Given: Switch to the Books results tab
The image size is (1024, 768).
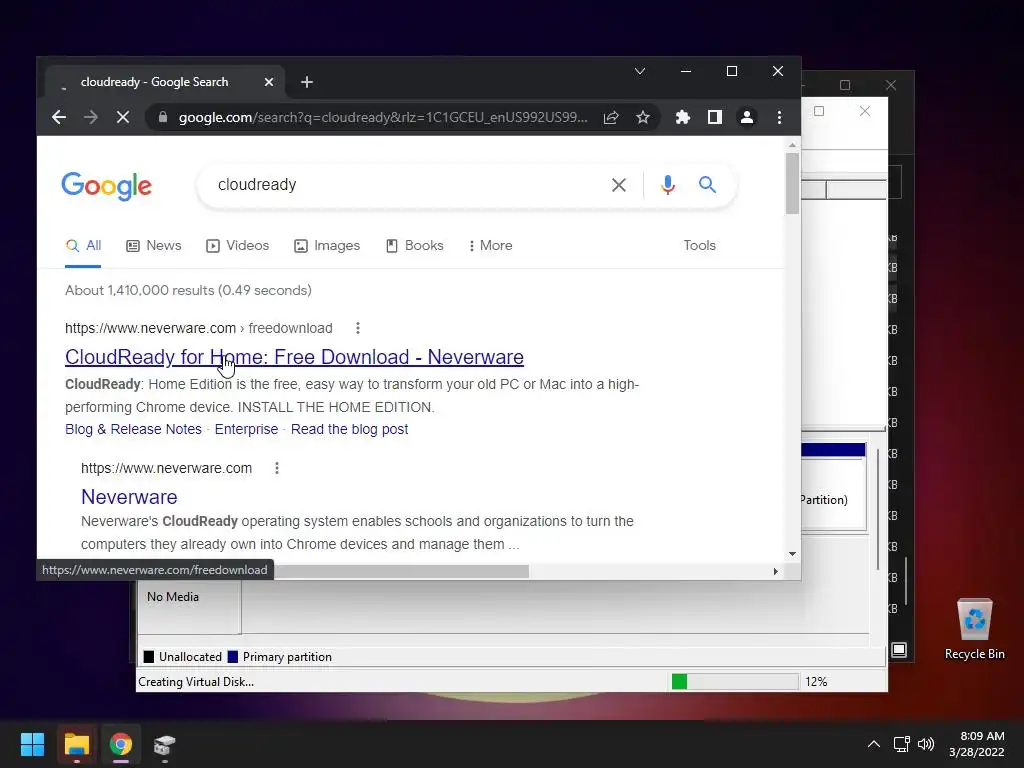Looking at the screenshot, I should (415, 246).
